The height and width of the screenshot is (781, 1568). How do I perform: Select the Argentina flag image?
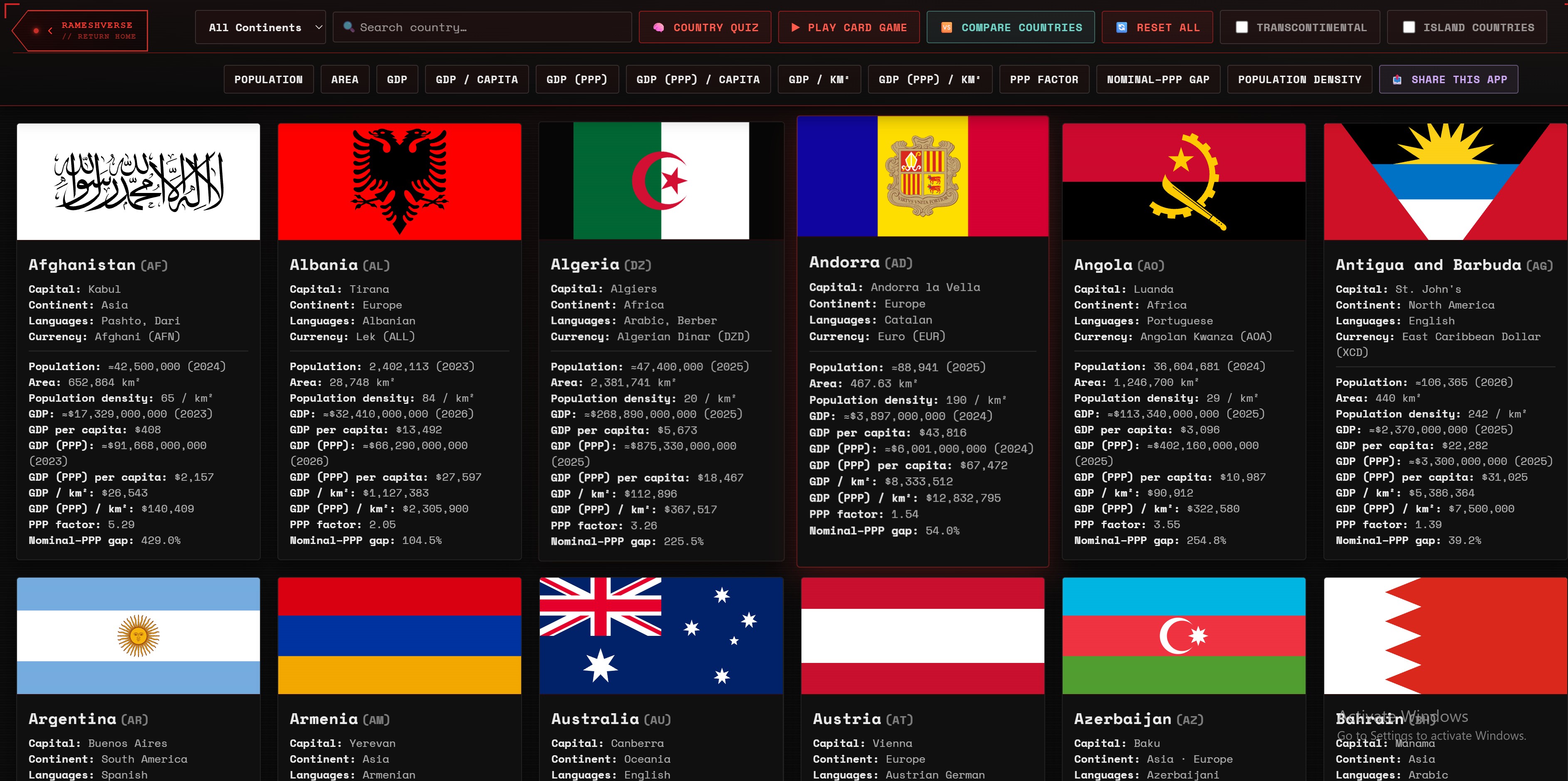click(x=138, y=635)
